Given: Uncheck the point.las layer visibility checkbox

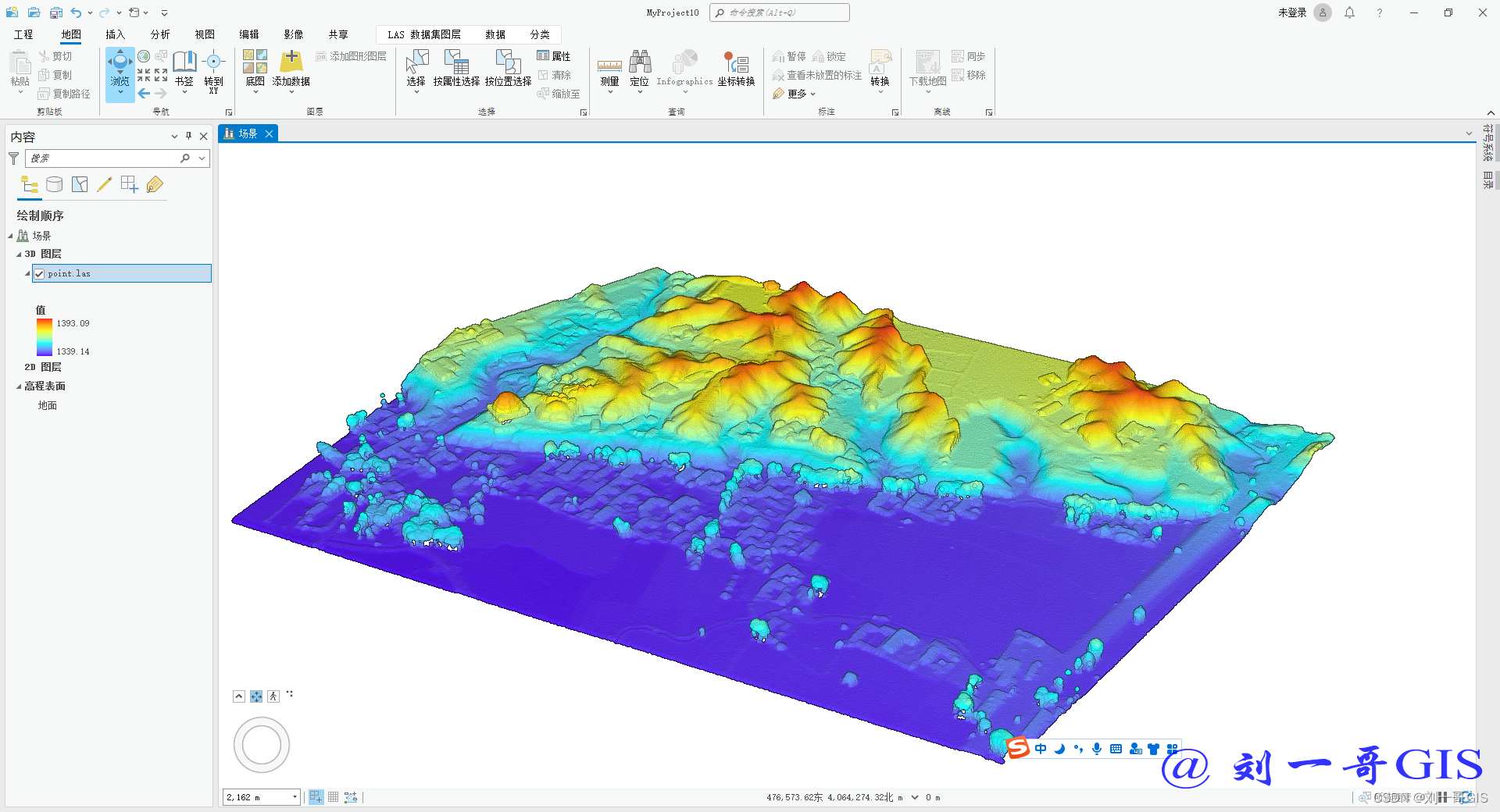Looking at the screenshot, I should pos(39,274).
